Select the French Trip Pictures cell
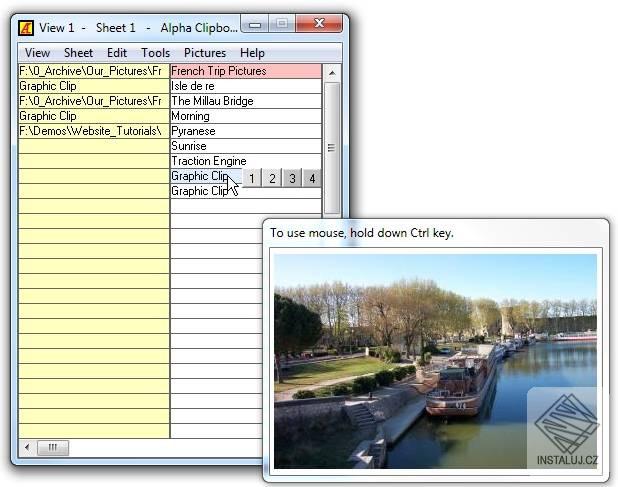Image resolution: width=618 pixels, height=487 pixels. coord(246,71)
